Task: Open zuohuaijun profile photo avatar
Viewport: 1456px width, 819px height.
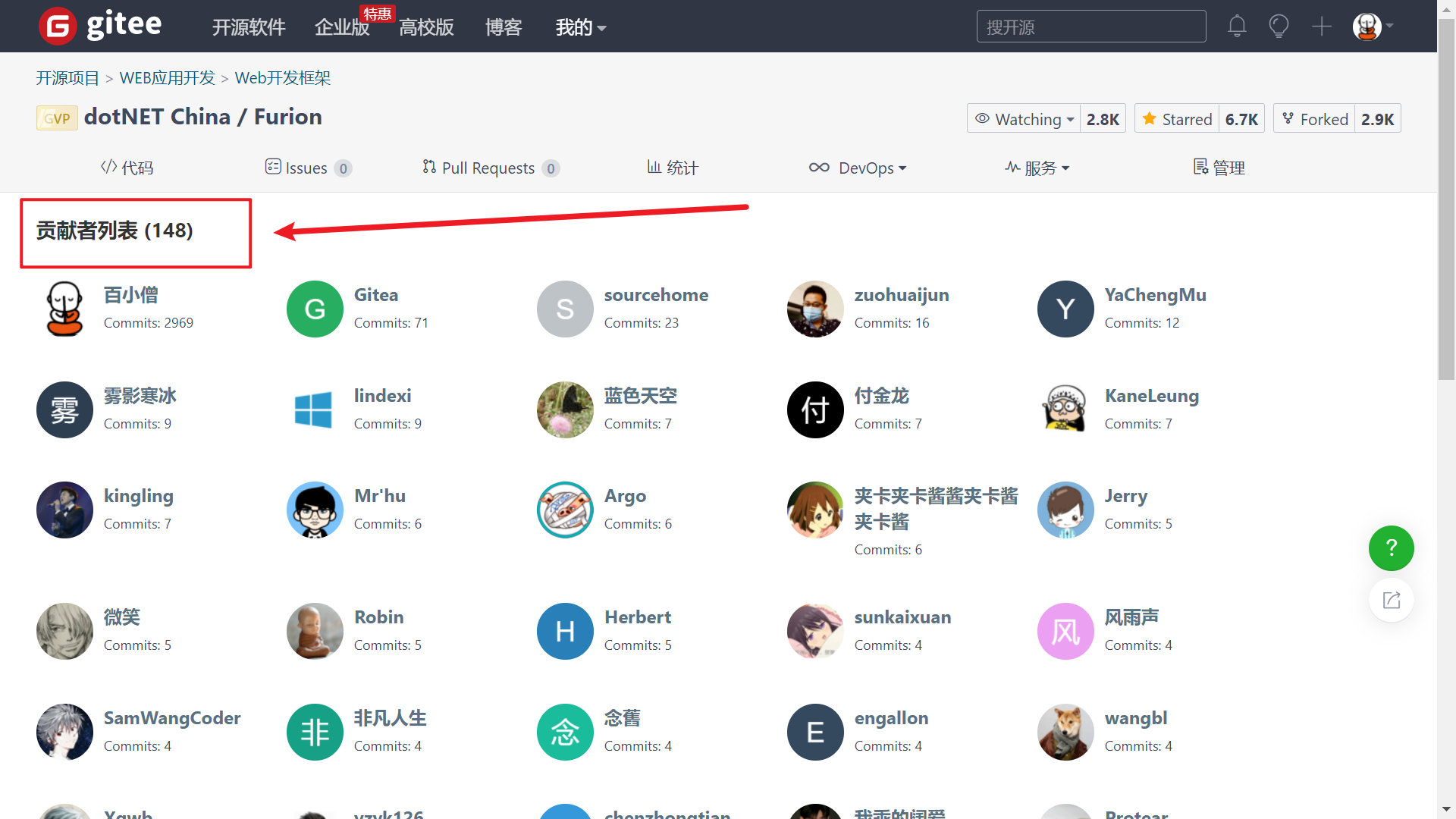Action: [x=815, y=309]
